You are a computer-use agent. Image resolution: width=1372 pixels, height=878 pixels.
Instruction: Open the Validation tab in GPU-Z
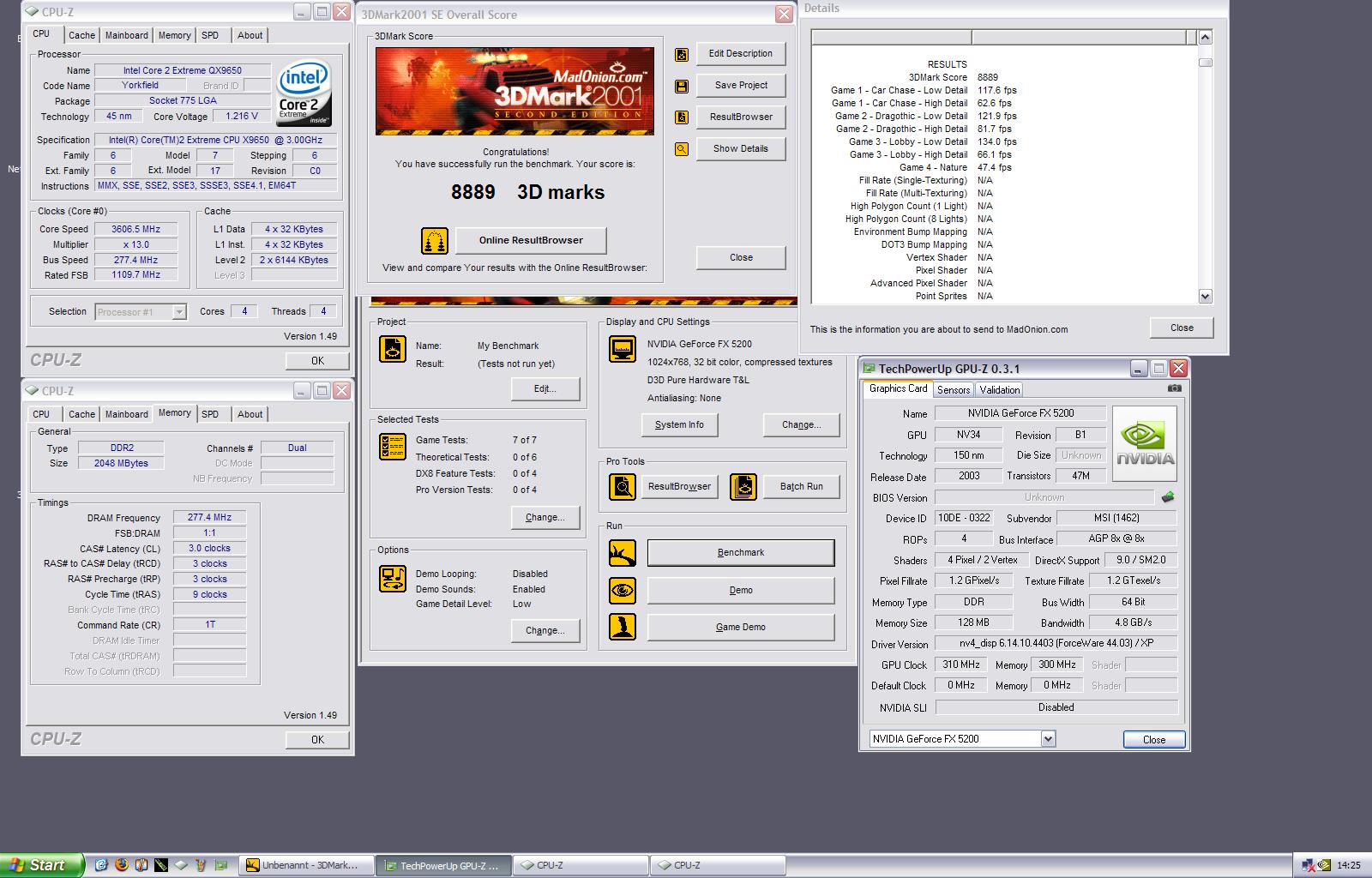pyautogui.click(x=1000, y=389)
